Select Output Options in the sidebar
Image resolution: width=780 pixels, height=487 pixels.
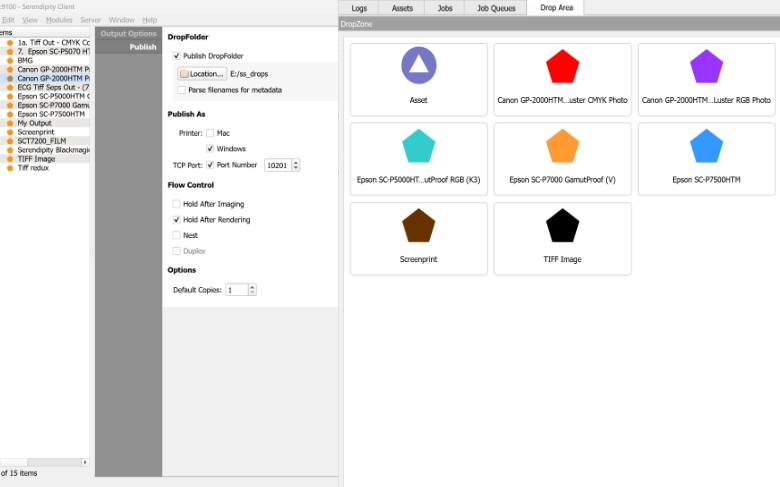tap(128, 34)
